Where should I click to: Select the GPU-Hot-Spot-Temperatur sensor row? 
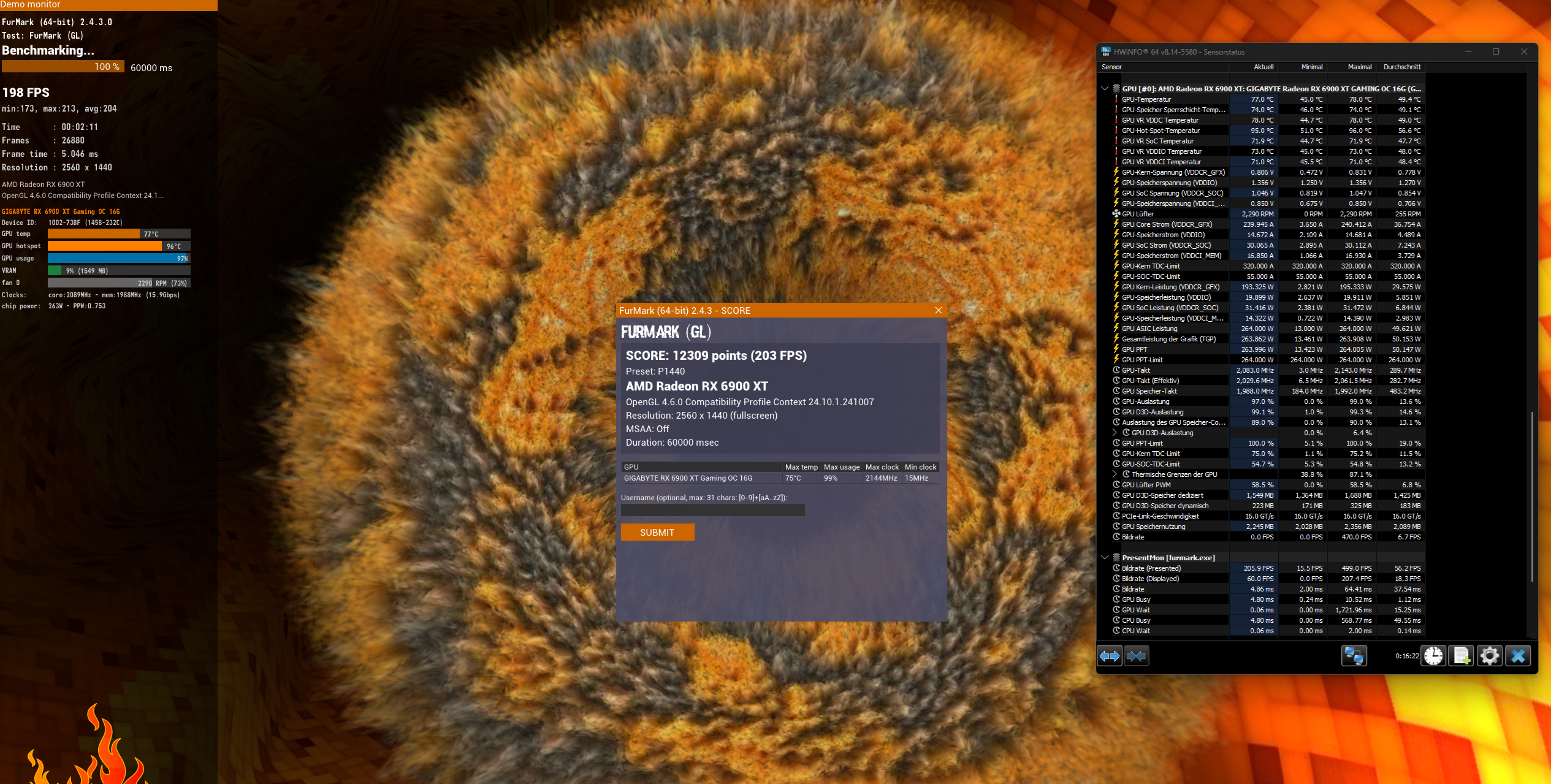(1160, 131)
